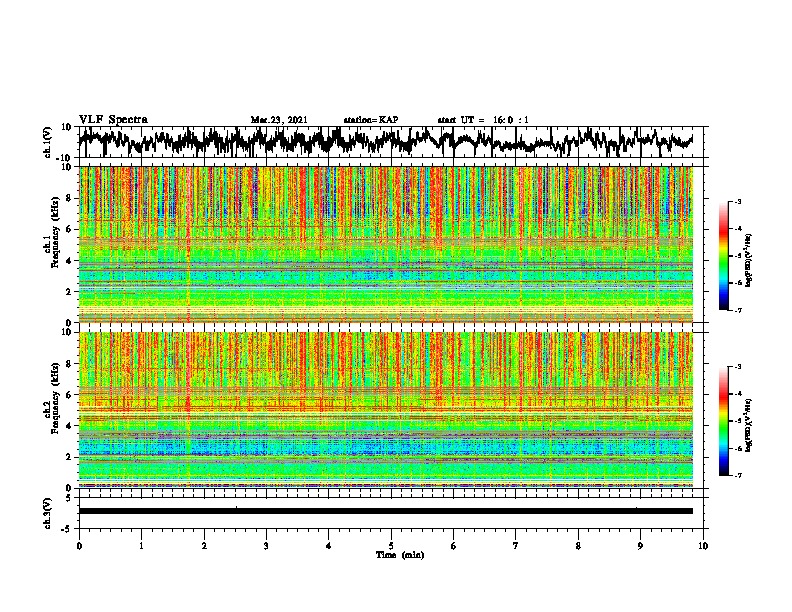The image size is (792, 612).
Task: Click the 'ch.3(V)' axis label
Action: 48,513
